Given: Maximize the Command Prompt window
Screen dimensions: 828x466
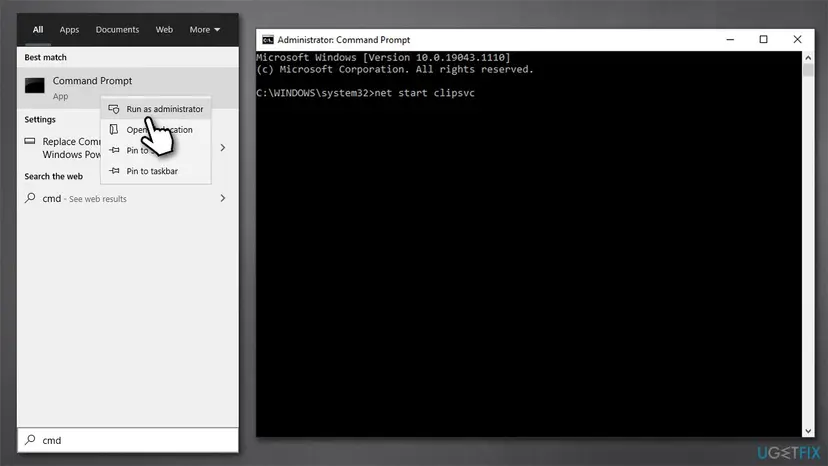Looking at the screenshot, I should coord(764,40).
